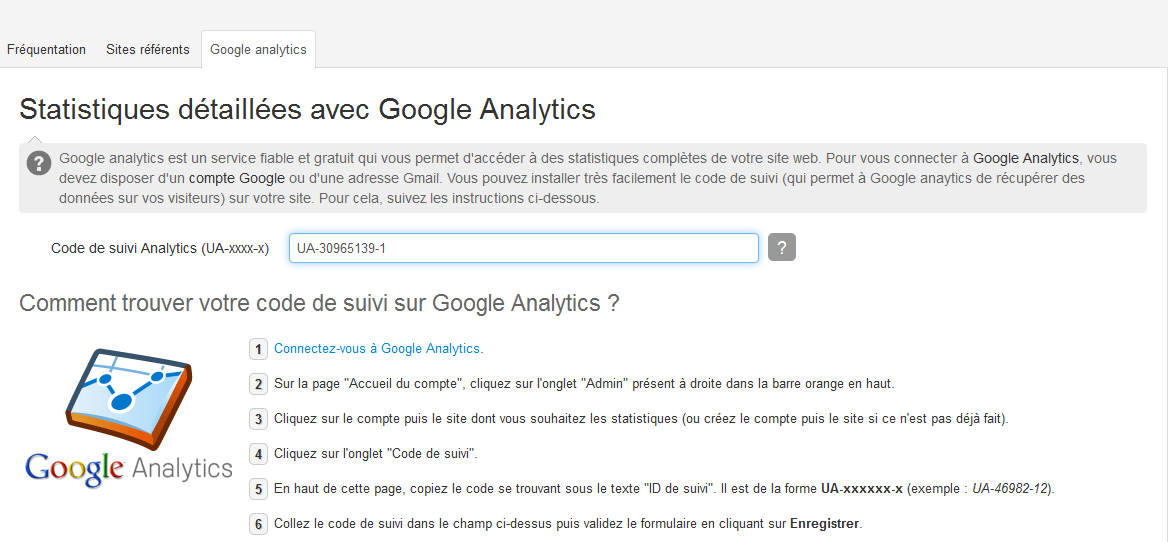The image size is (1168, 542).
Task: Select the Google analytics tab
Action: tap(258, 50)
